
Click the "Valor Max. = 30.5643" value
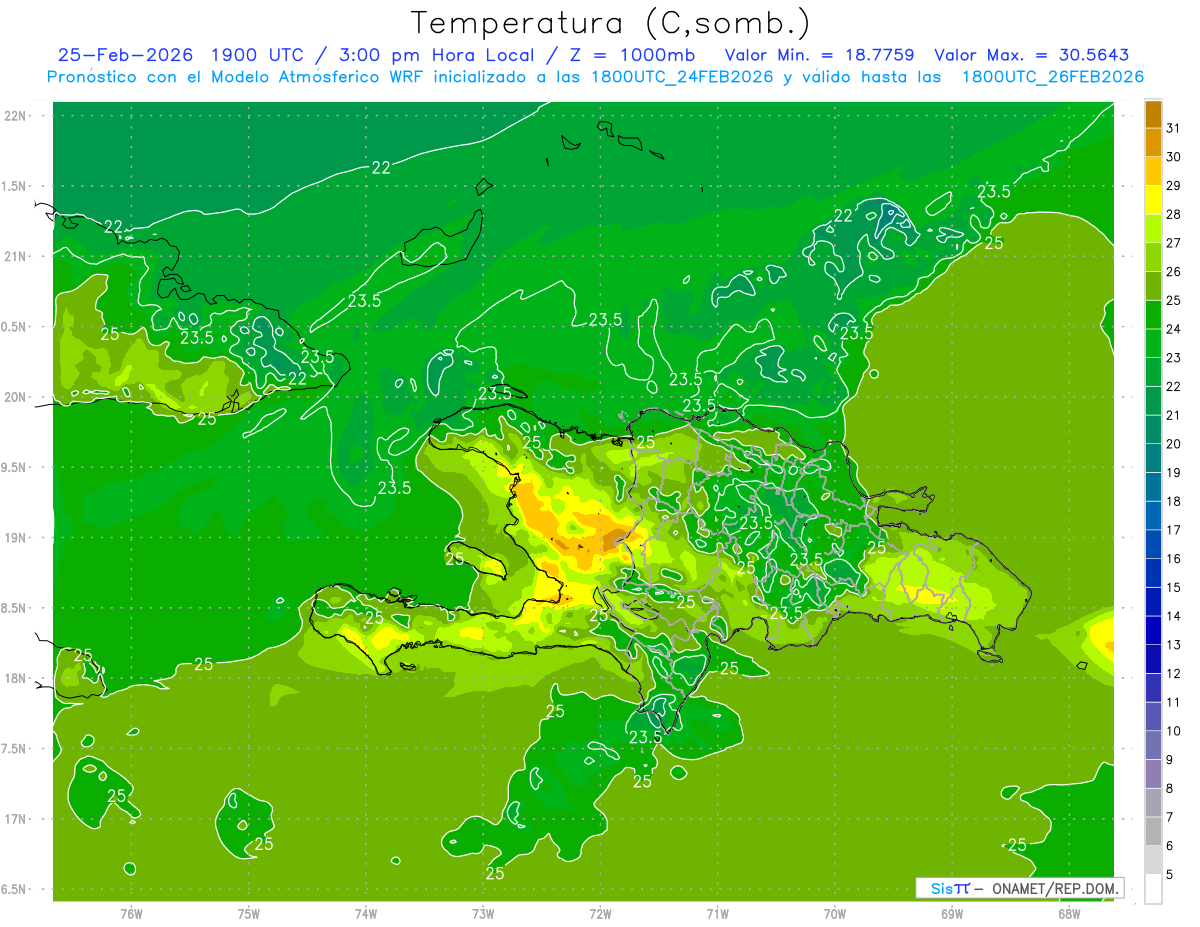pos(1031,55)
